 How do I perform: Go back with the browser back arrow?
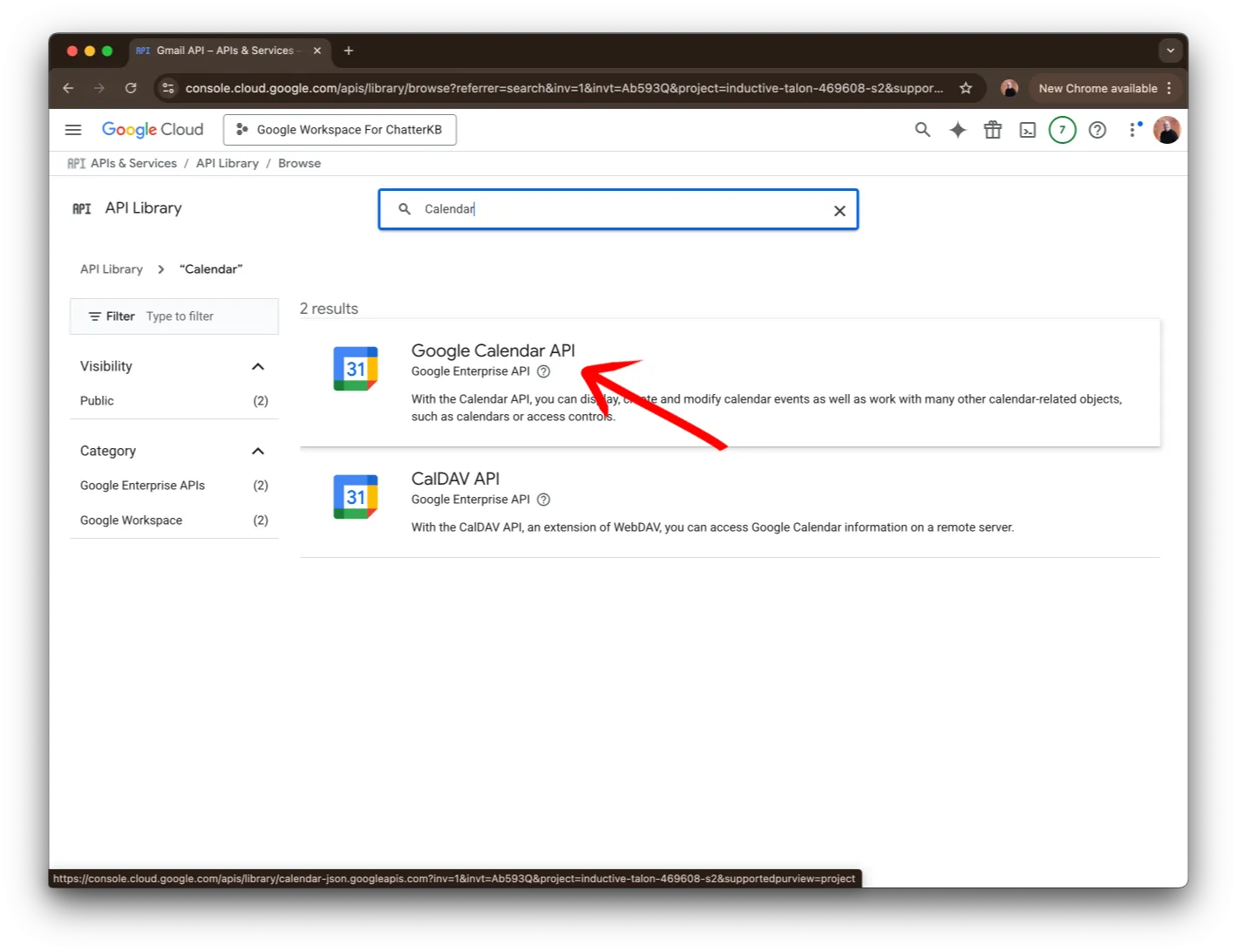pos(68,88)
